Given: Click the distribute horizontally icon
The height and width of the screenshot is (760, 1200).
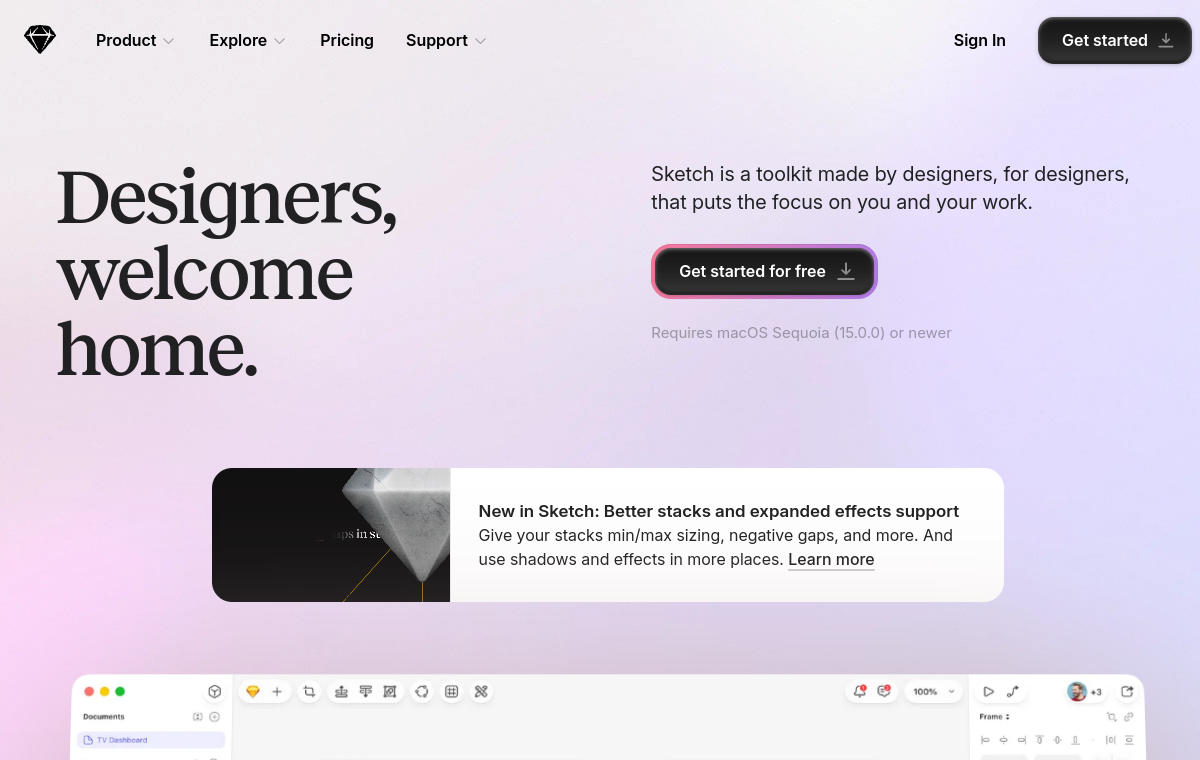Looking at the screenshot, I should (x=1111, y=740).
